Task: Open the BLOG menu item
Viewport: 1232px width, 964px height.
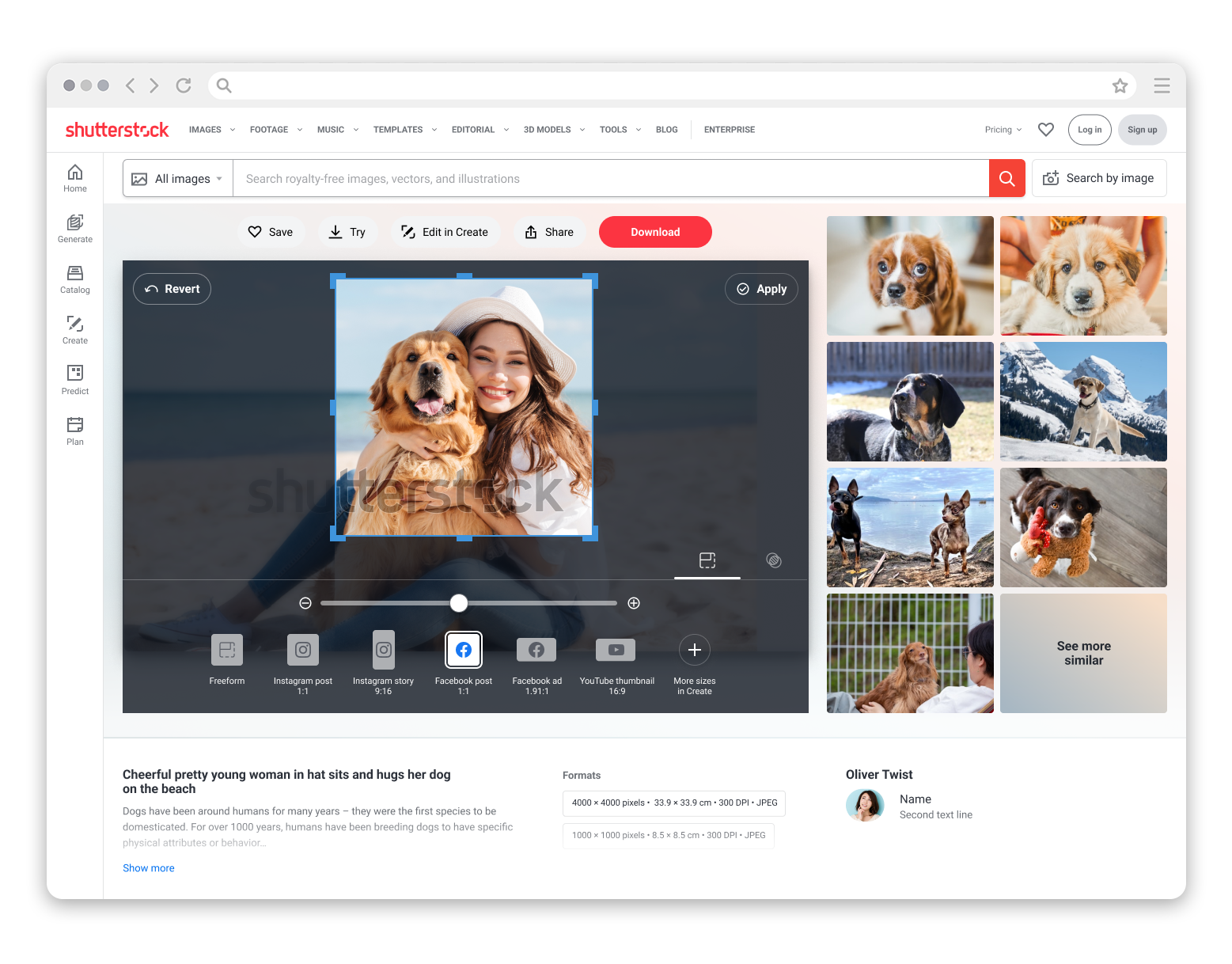Action: click(x=667, y=130)
